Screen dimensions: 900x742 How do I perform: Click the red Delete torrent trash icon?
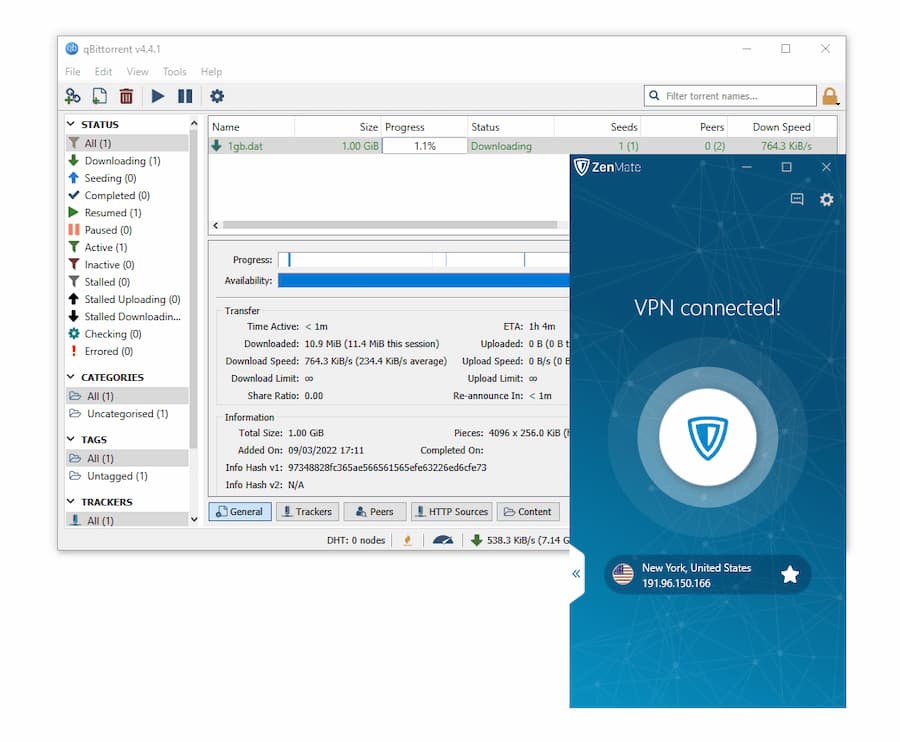[x=126, y=96]
